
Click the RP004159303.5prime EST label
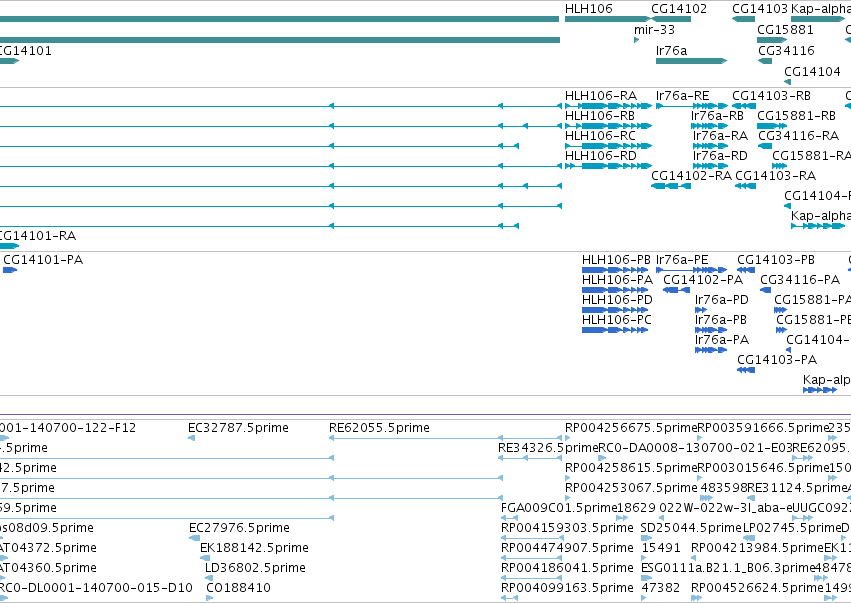(567, 528)
